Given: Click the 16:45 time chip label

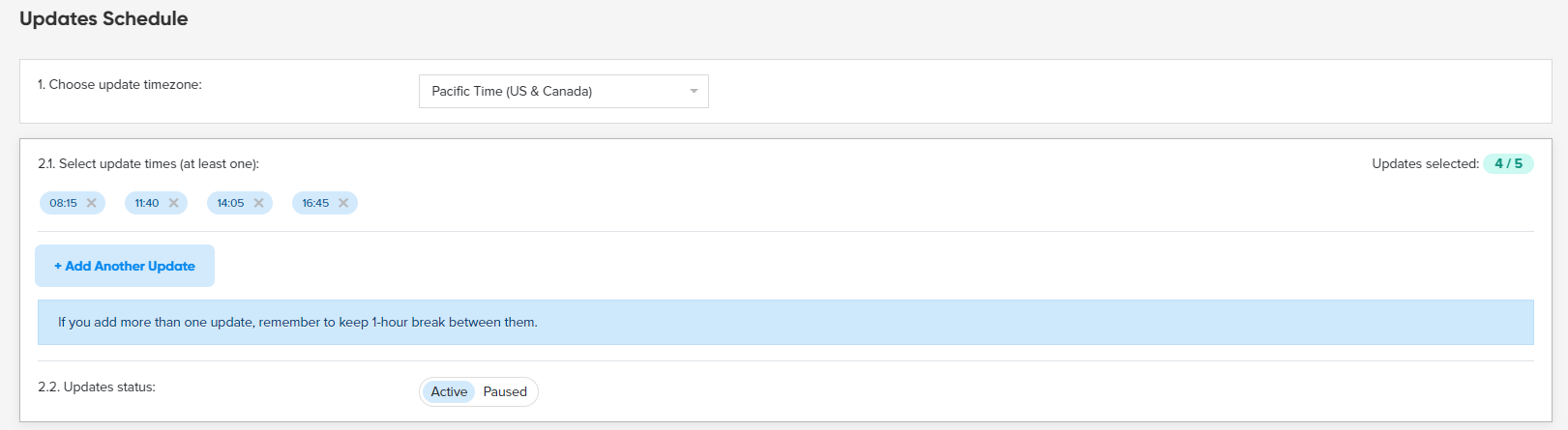Looking at the screenshot, I should point(315,203).
